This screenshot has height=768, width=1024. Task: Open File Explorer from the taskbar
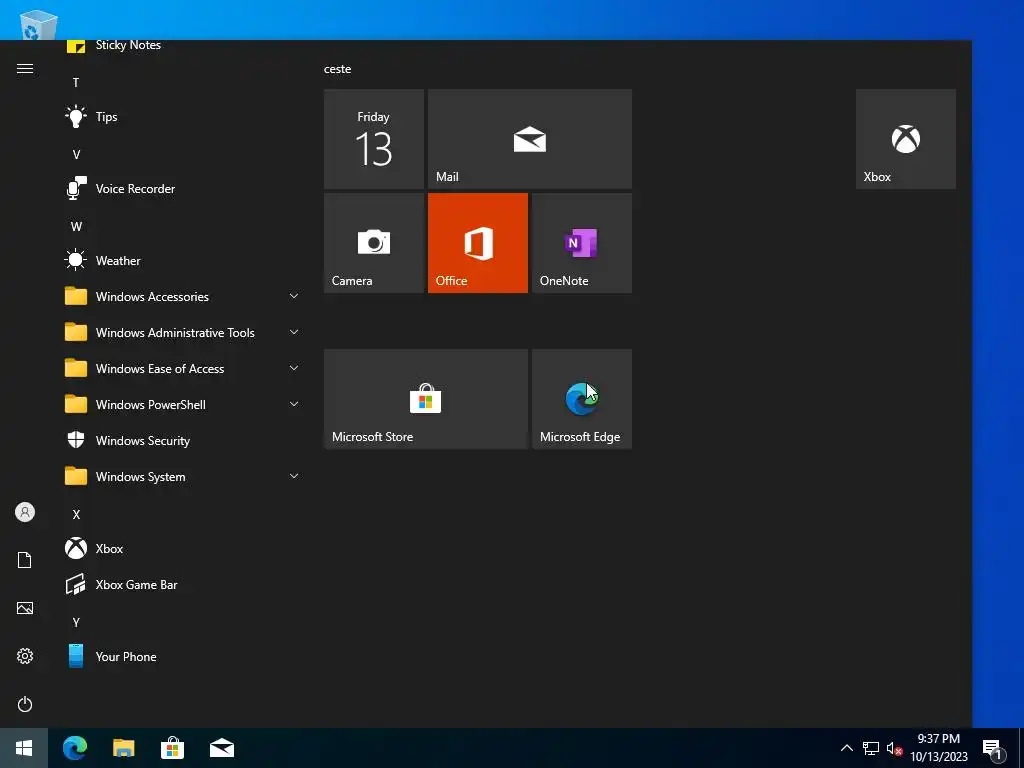[123, 748]
